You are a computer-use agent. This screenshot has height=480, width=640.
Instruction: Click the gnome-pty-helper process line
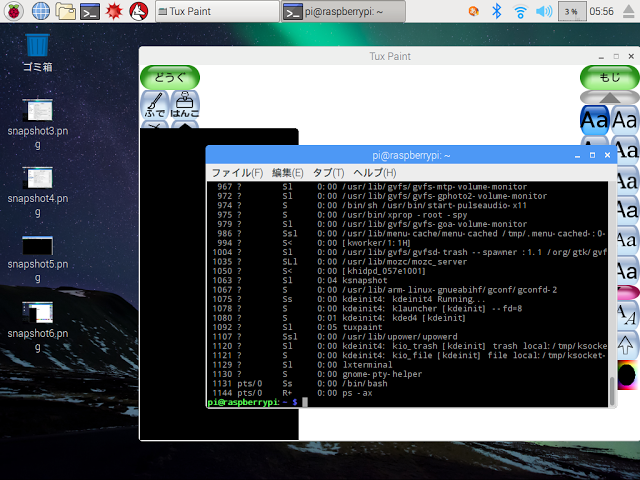click(x=407, y=374)
